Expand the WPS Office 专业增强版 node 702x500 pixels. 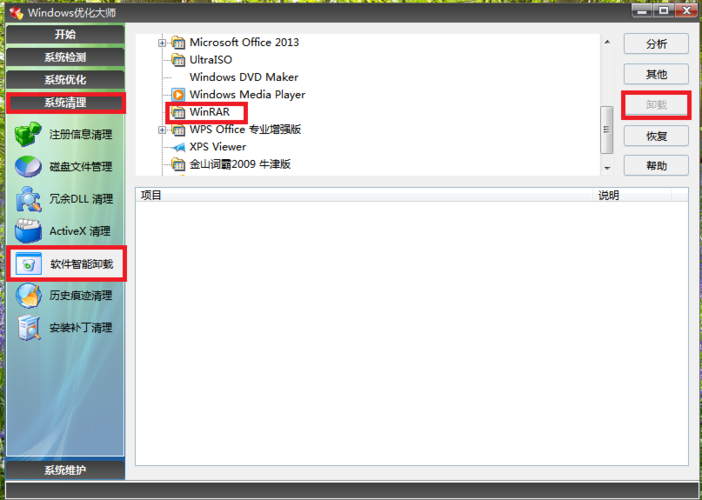tap(162, 130)
